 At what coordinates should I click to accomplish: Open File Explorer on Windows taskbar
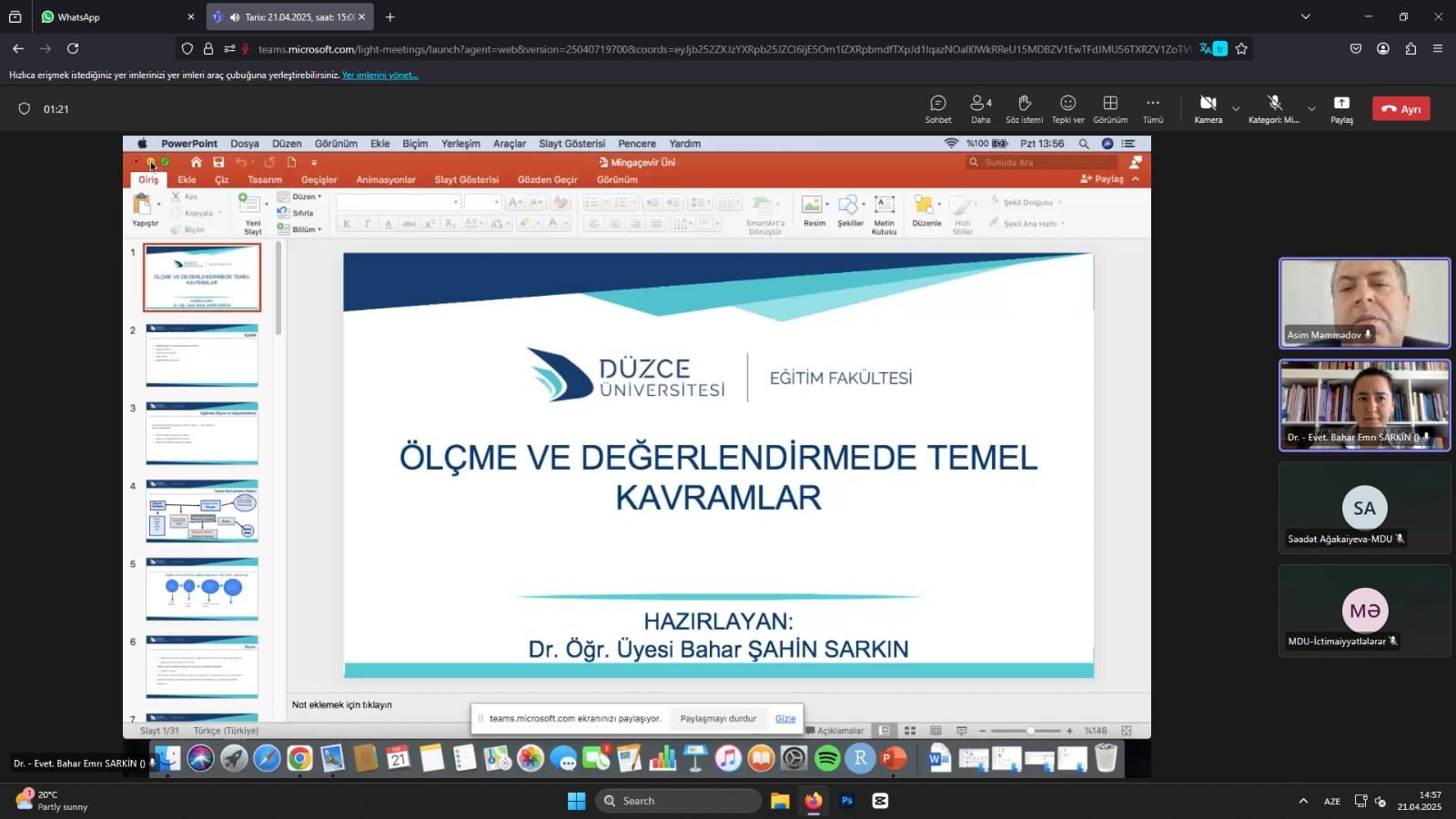780,801
